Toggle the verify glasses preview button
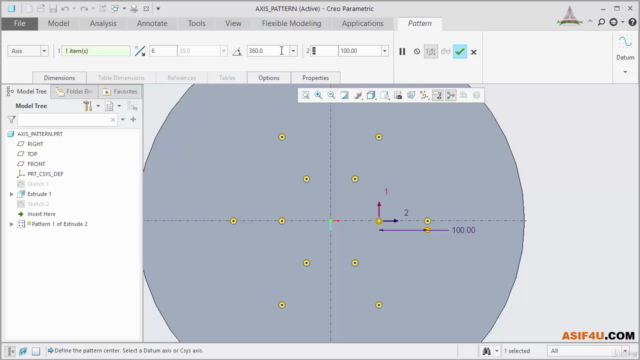Image resolution: width=640 pixels, height=360 pixels. [x=445, y=51]
